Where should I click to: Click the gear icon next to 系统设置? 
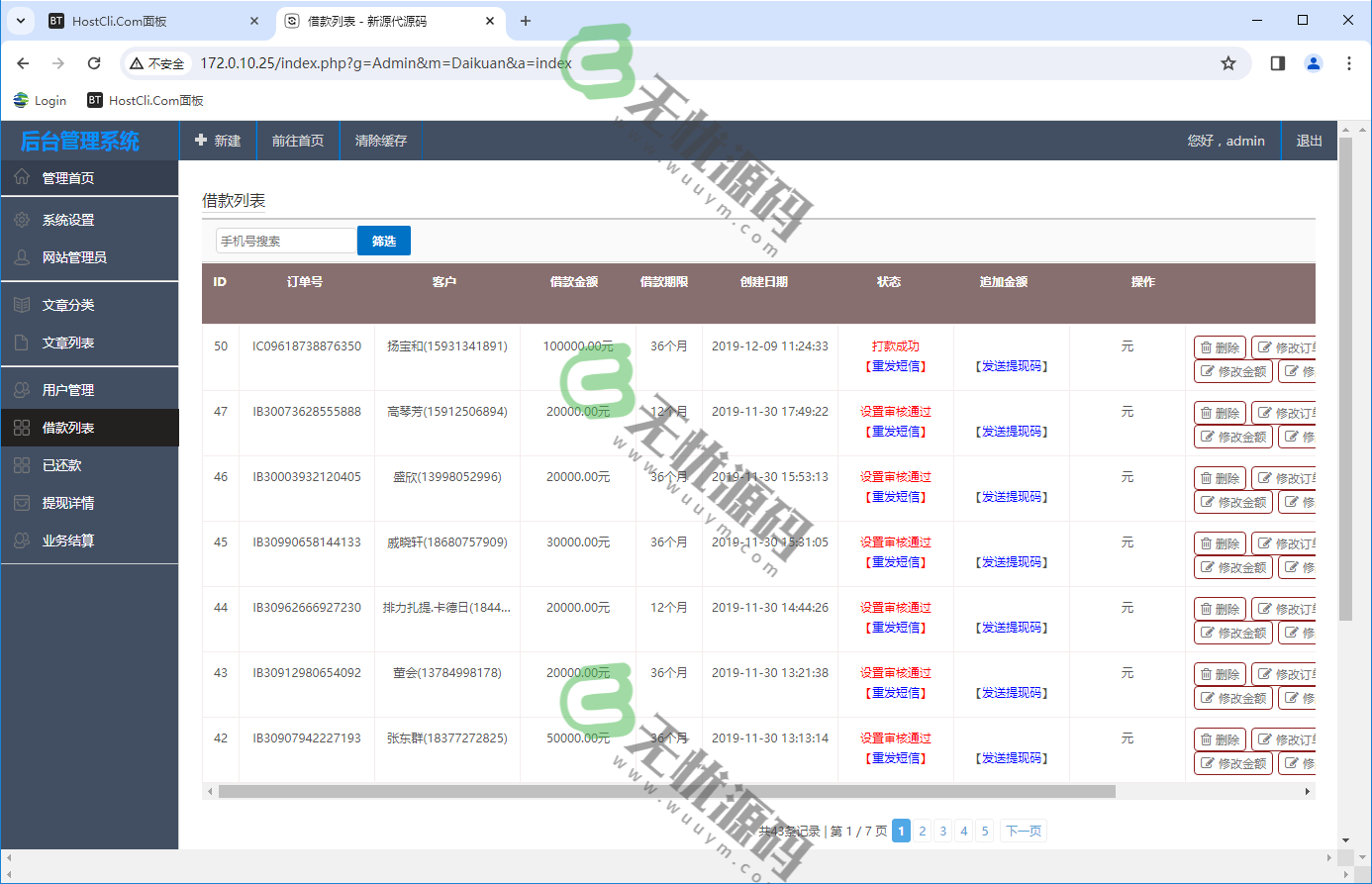[x=22, y=220]
